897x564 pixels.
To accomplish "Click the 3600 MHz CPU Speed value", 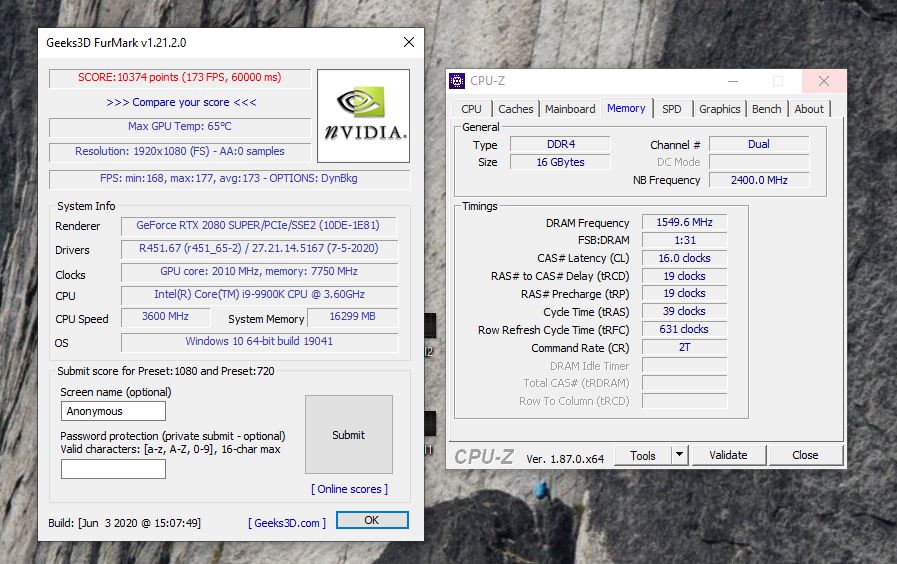I will (165, 317).
